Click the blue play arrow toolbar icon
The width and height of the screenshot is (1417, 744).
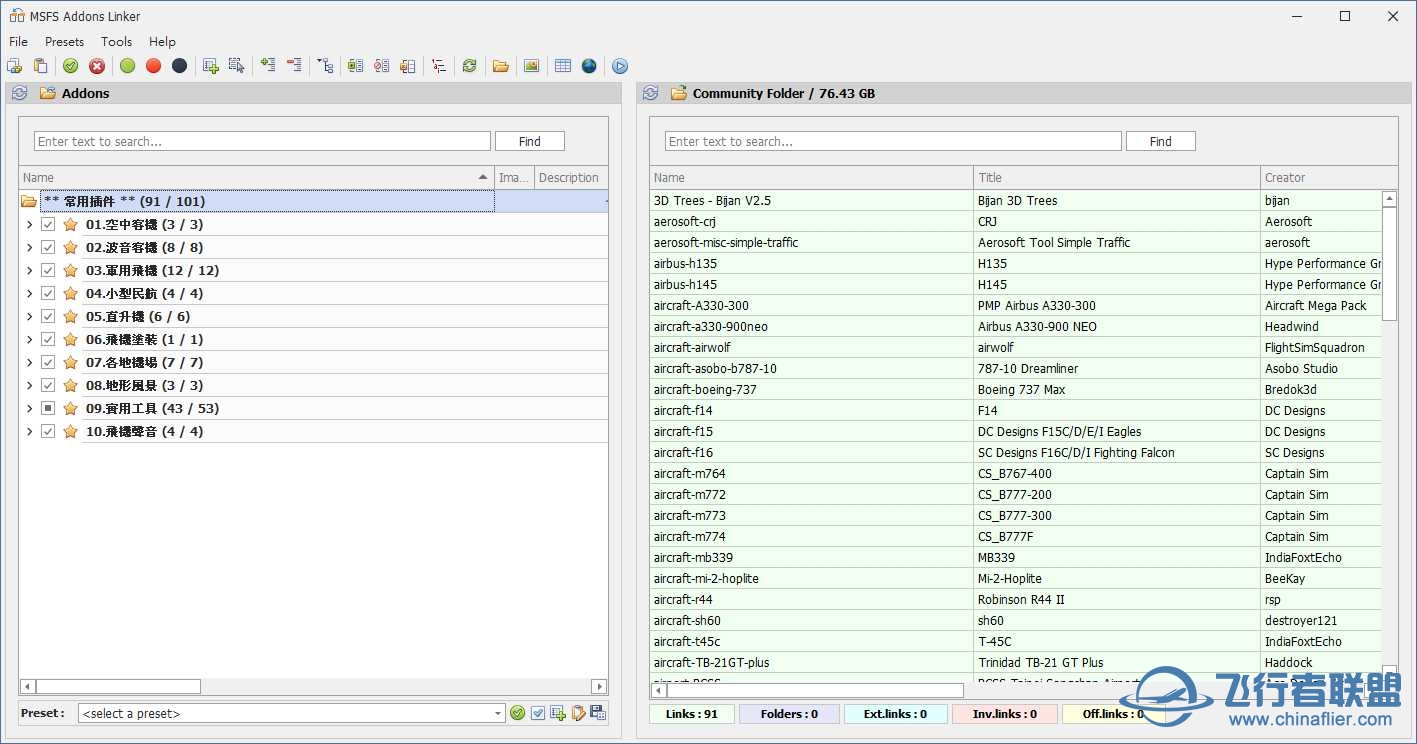620,66
